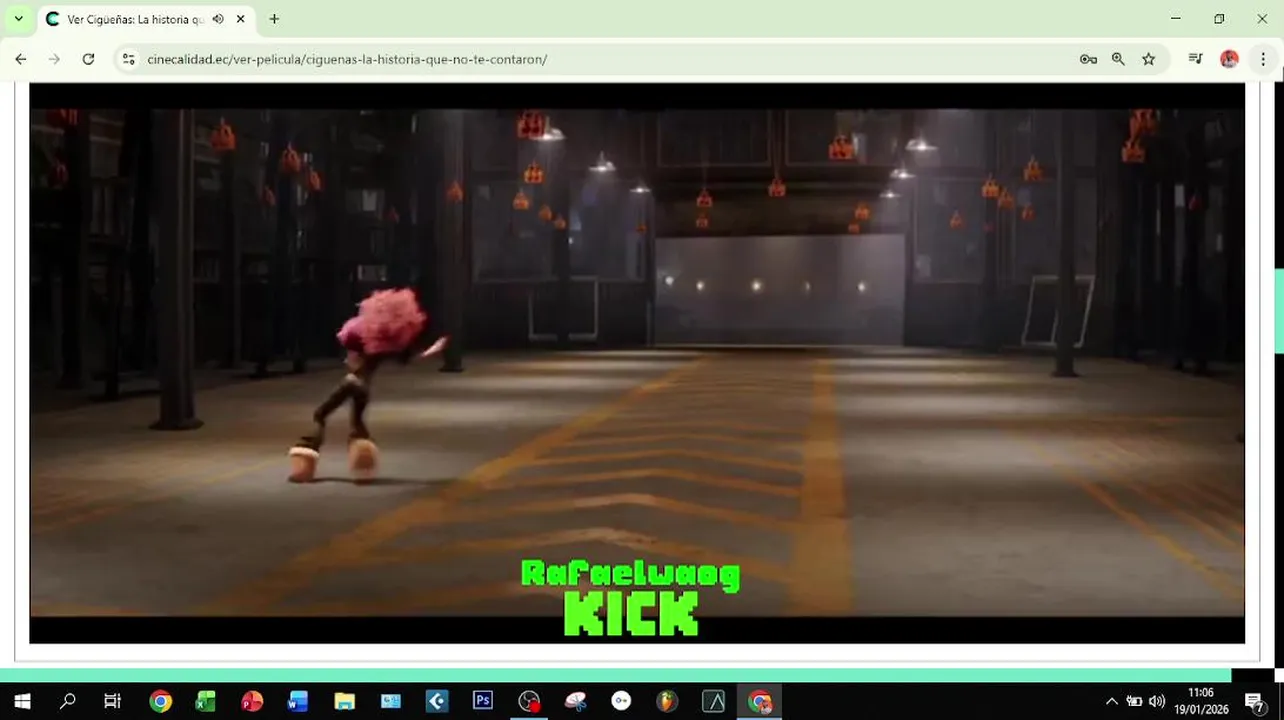The width and height of the screenshot is (1284, 720).
Task: View site information icon in address bar
Action: pyautogui.click(x=128, y=59)
